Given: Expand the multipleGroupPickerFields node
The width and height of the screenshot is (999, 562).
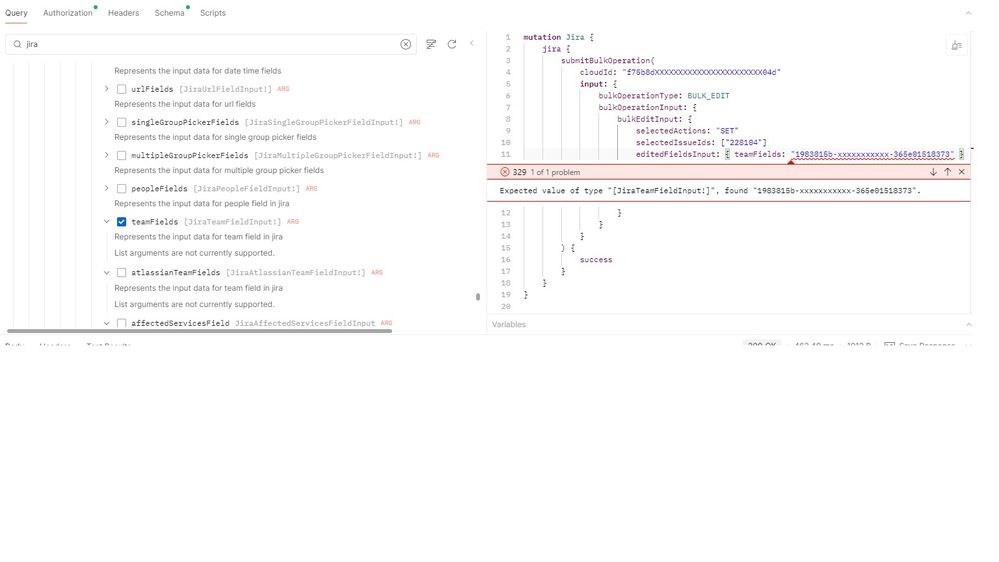Looking at the screenshot, I should [106, 155].
